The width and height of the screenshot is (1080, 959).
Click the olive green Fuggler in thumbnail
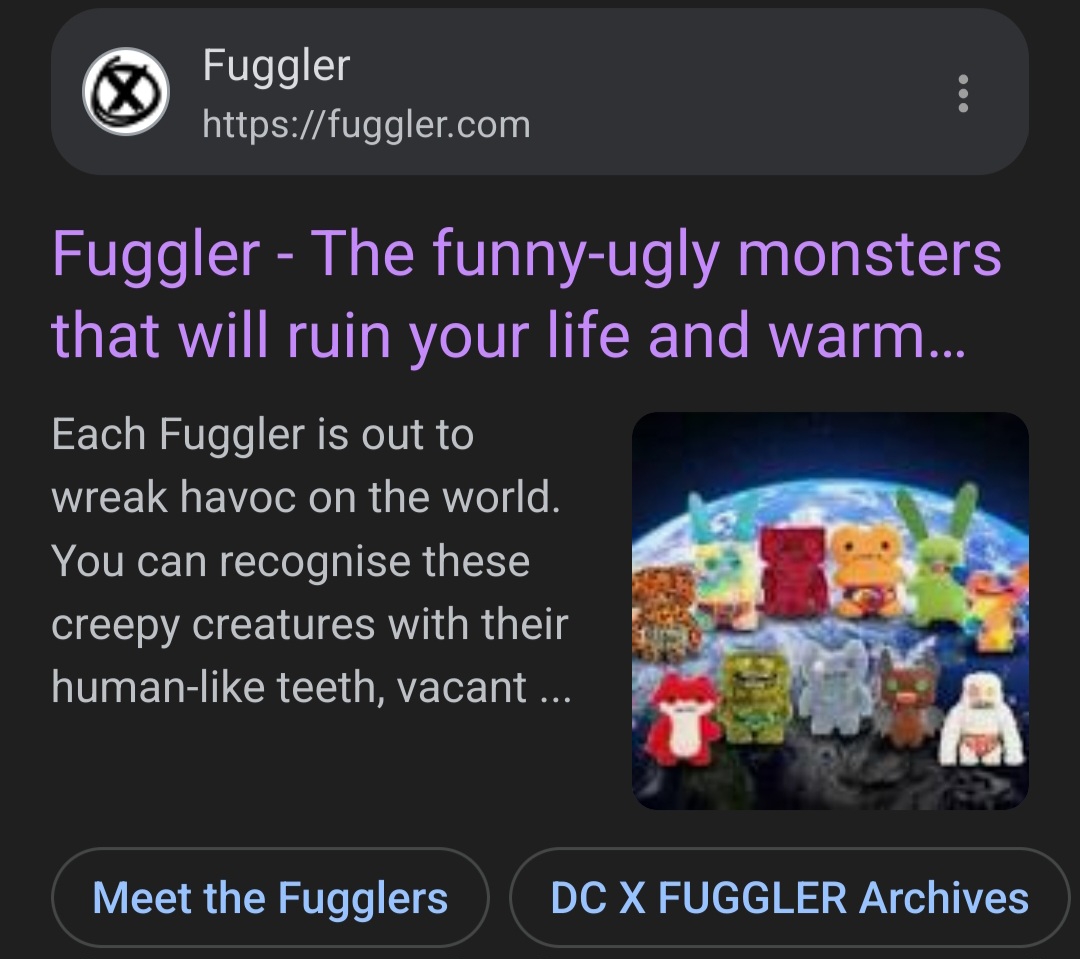[x=754, y=697]
